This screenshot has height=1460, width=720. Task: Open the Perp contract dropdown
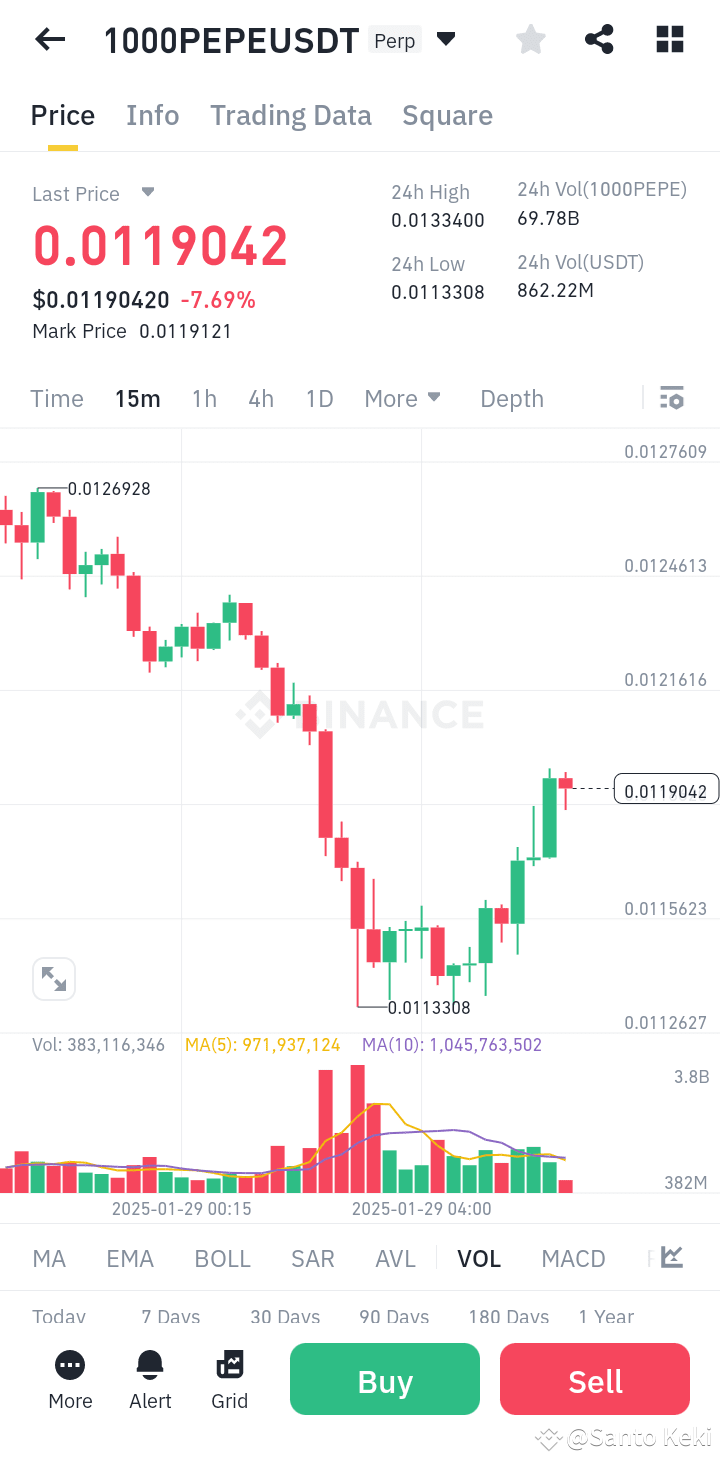pyautogui.click(x=445, y=39)
